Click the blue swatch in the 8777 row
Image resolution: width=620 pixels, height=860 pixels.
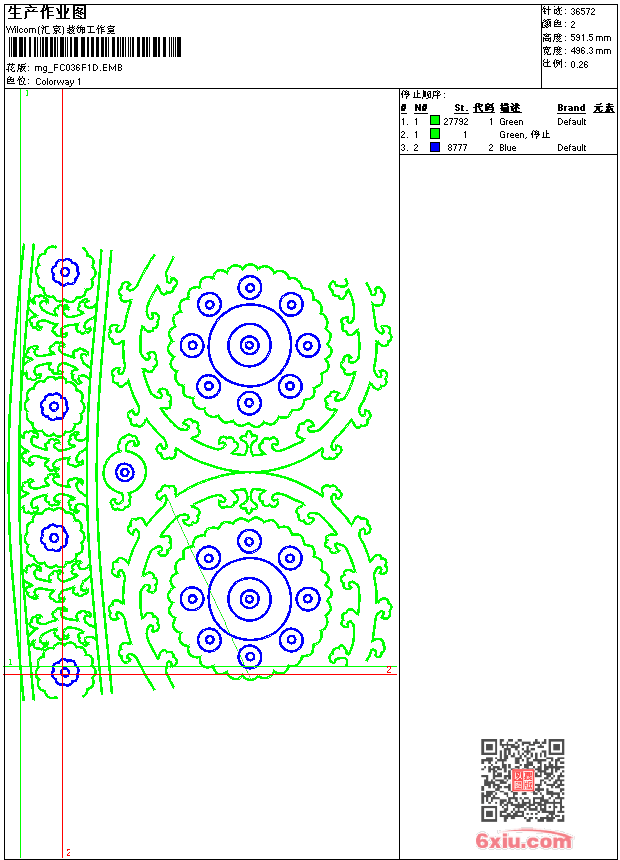pos(435,146)
